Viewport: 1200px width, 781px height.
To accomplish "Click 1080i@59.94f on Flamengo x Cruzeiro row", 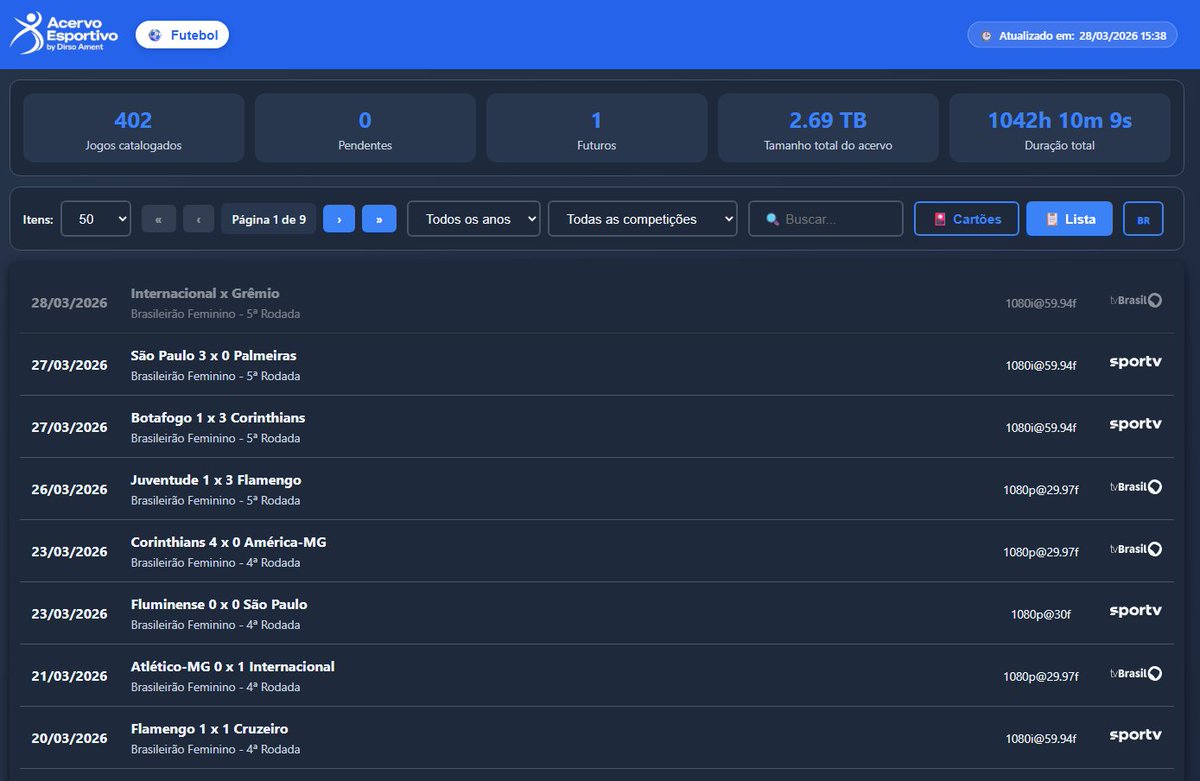I will (1041, 738).
